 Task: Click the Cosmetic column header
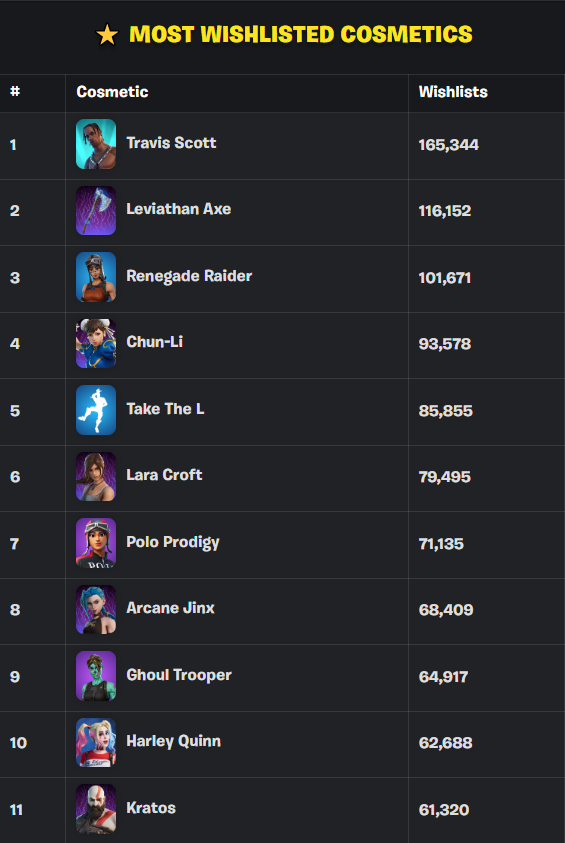112,92
